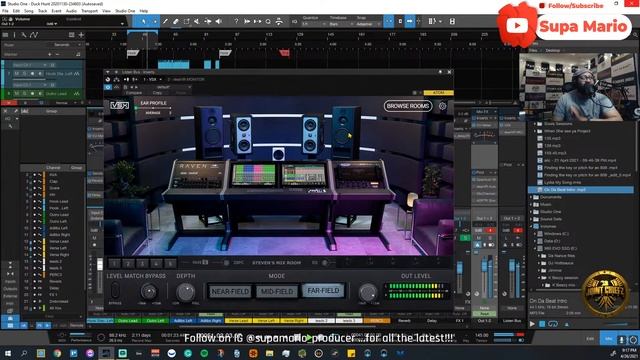The image size is (640, 360).
Task: Select the Arrow tool in the toolbar
Action: click(144, 21)
